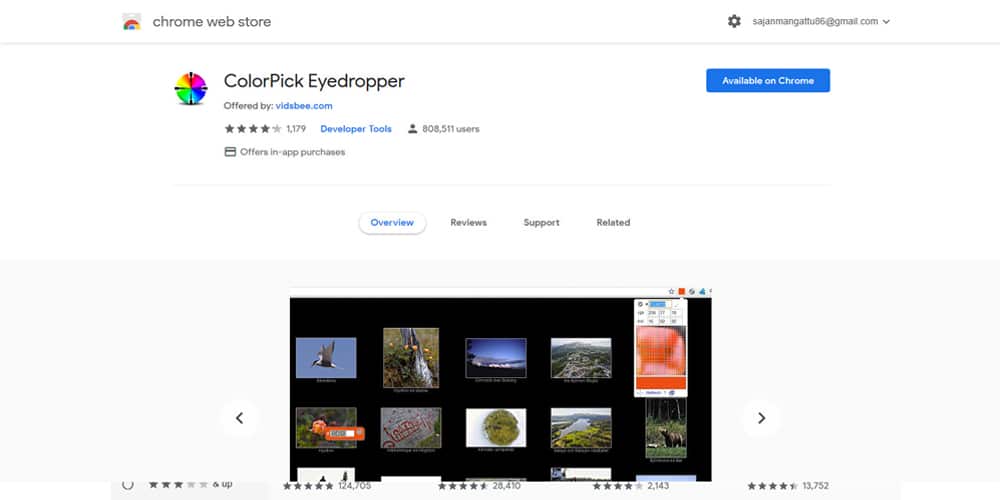
Task: Open the 1,179 ratings count
Action: tap(296, 129)
